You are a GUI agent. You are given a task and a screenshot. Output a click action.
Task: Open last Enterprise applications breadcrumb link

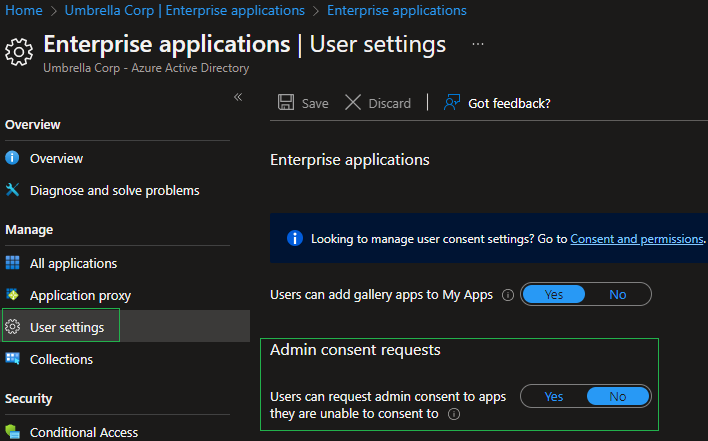[x=397, y=10]
